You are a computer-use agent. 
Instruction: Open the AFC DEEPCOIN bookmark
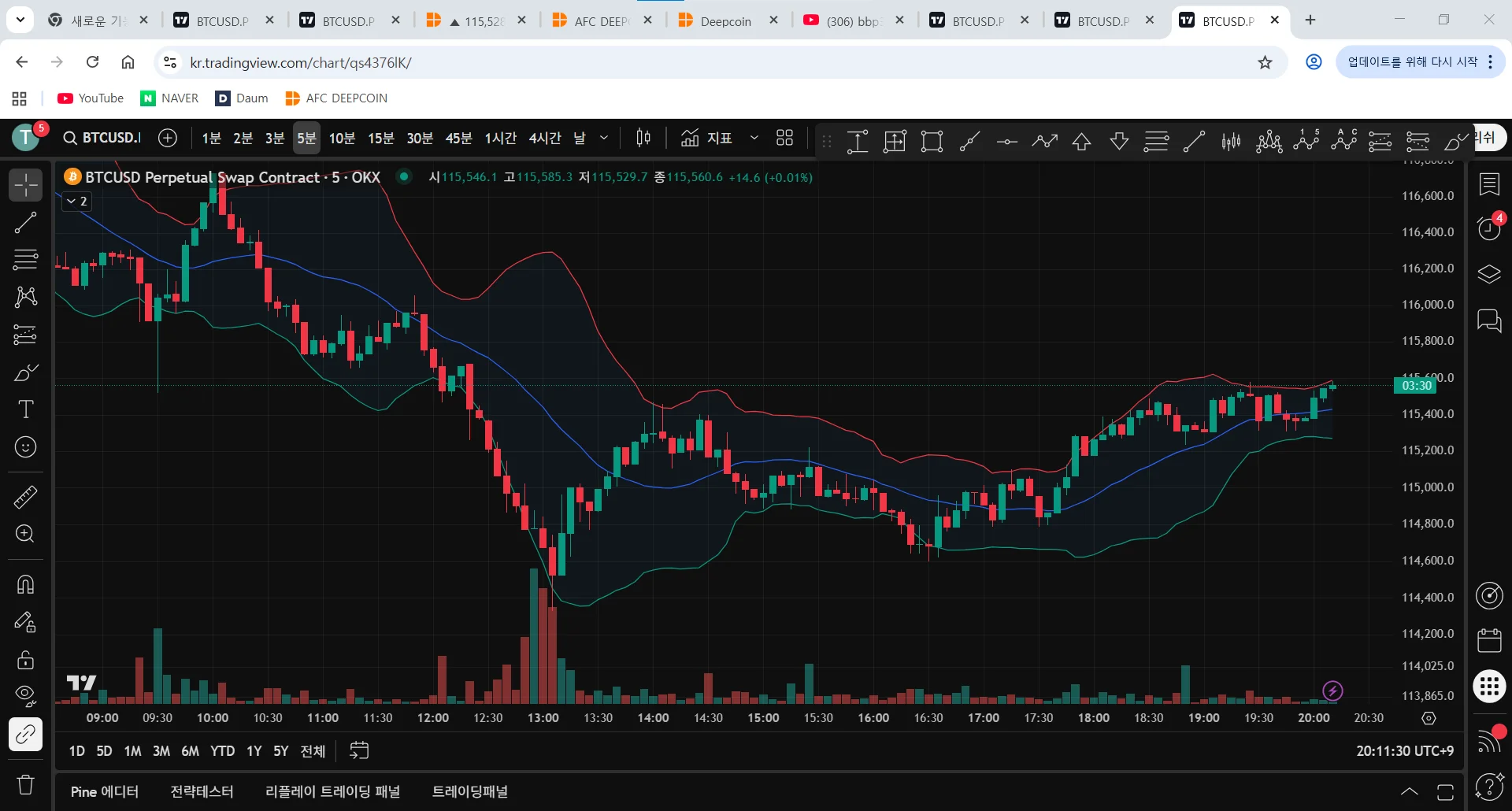(x=336, y=98)
